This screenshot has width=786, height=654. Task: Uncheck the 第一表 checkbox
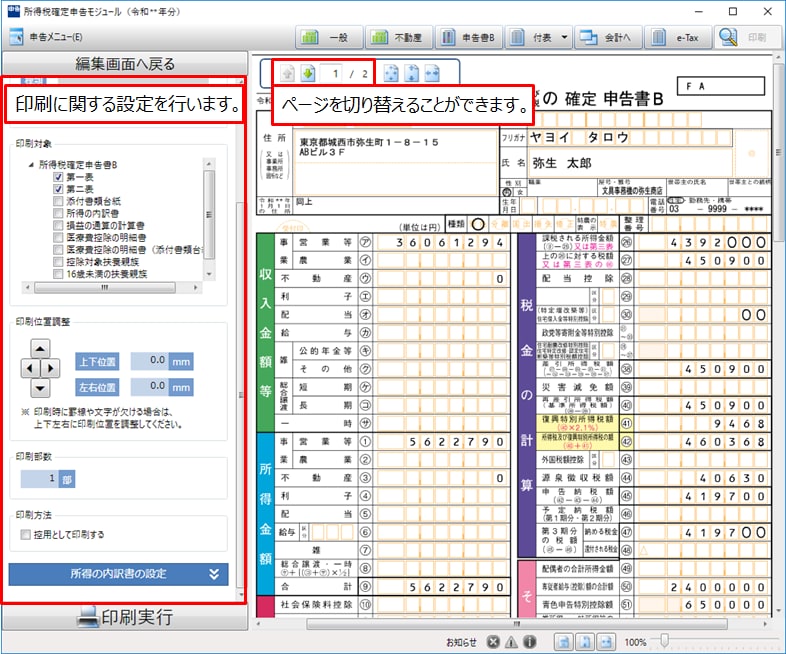[x=59, y=176]
